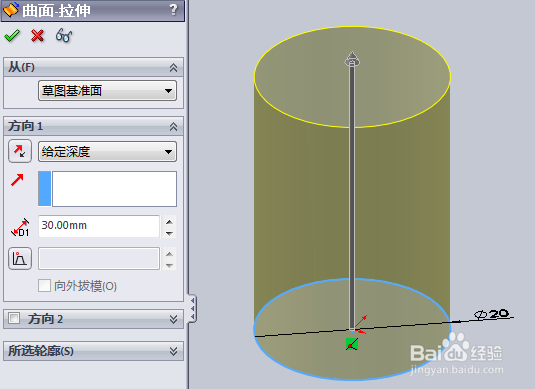Enable the 方向 2 checkbox
This screenshot has width=535, height=389.
coord(14,318)
